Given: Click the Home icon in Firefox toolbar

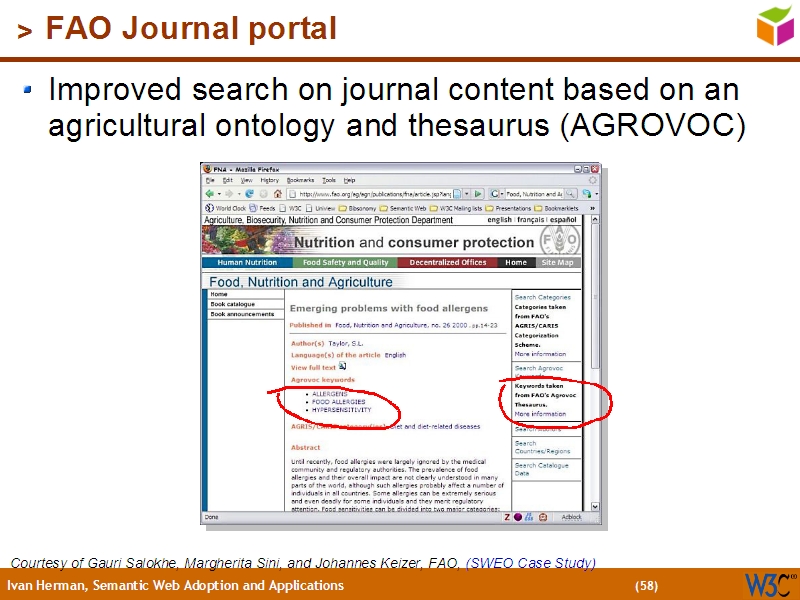Looking at the screenshot, I should 277,193.
